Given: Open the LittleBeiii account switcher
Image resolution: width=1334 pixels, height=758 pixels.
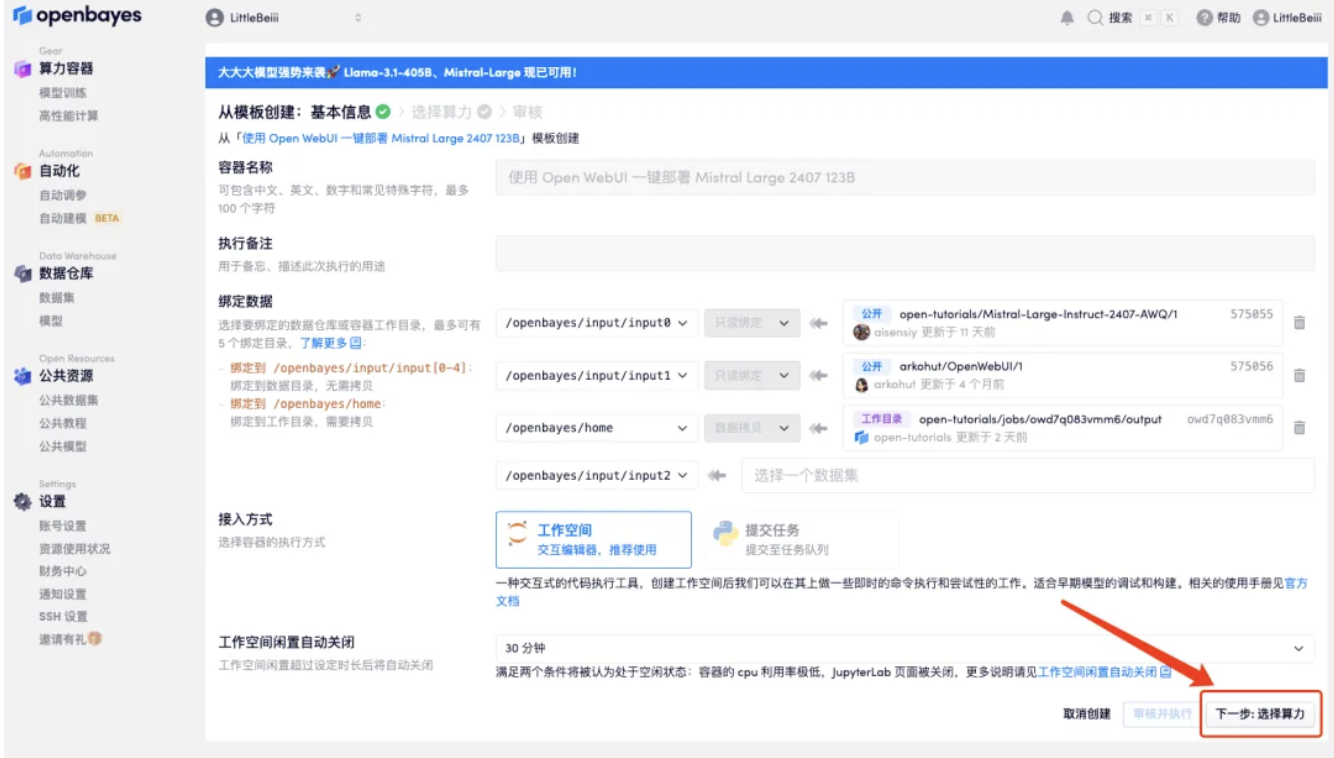Looking at the screenshot, I should click(x=284, y=18).
